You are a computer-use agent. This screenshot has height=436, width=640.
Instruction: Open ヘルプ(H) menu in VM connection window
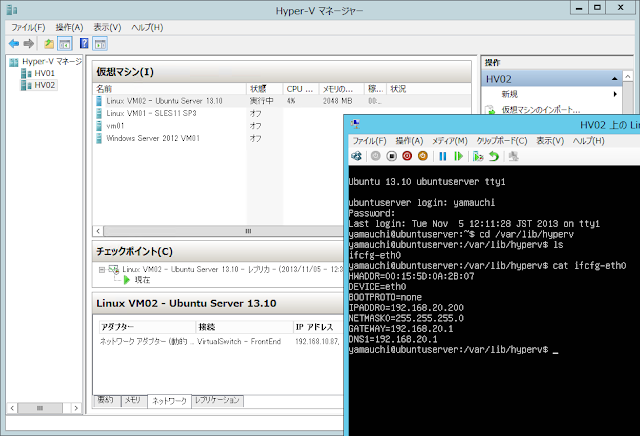click(x=589, y=141)
